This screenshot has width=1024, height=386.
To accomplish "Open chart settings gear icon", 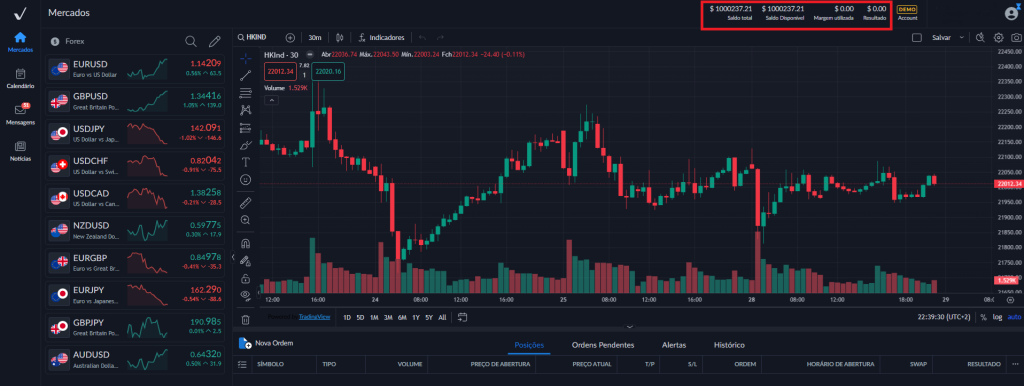I will click(x=999, y=38).
